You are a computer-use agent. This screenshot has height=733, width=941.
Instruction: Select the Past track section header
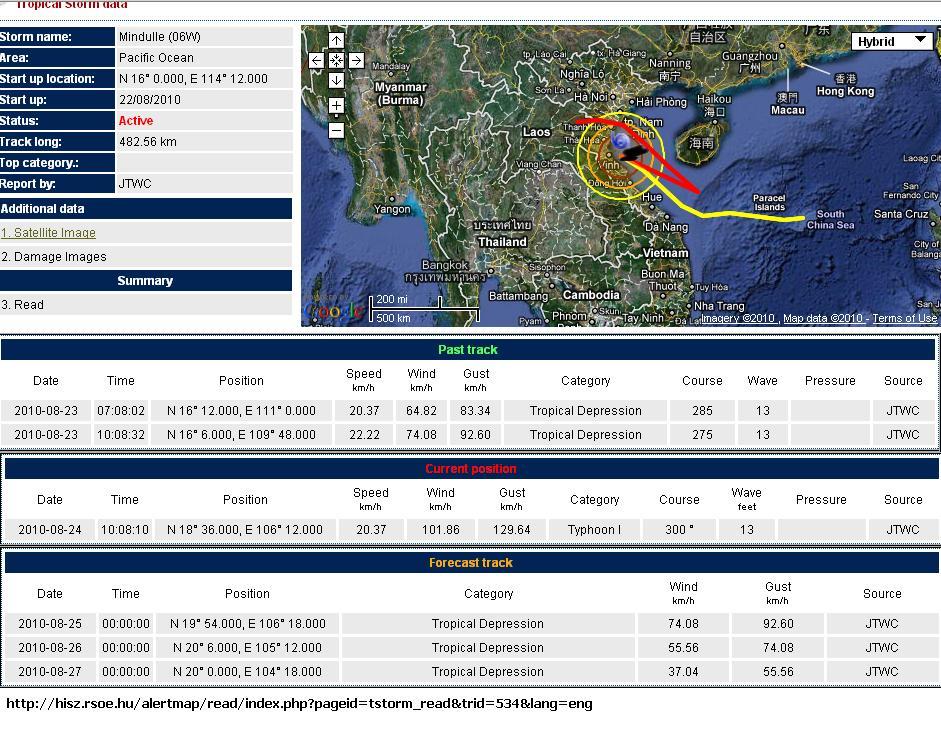pyautogui.click(x=467, y=350)
